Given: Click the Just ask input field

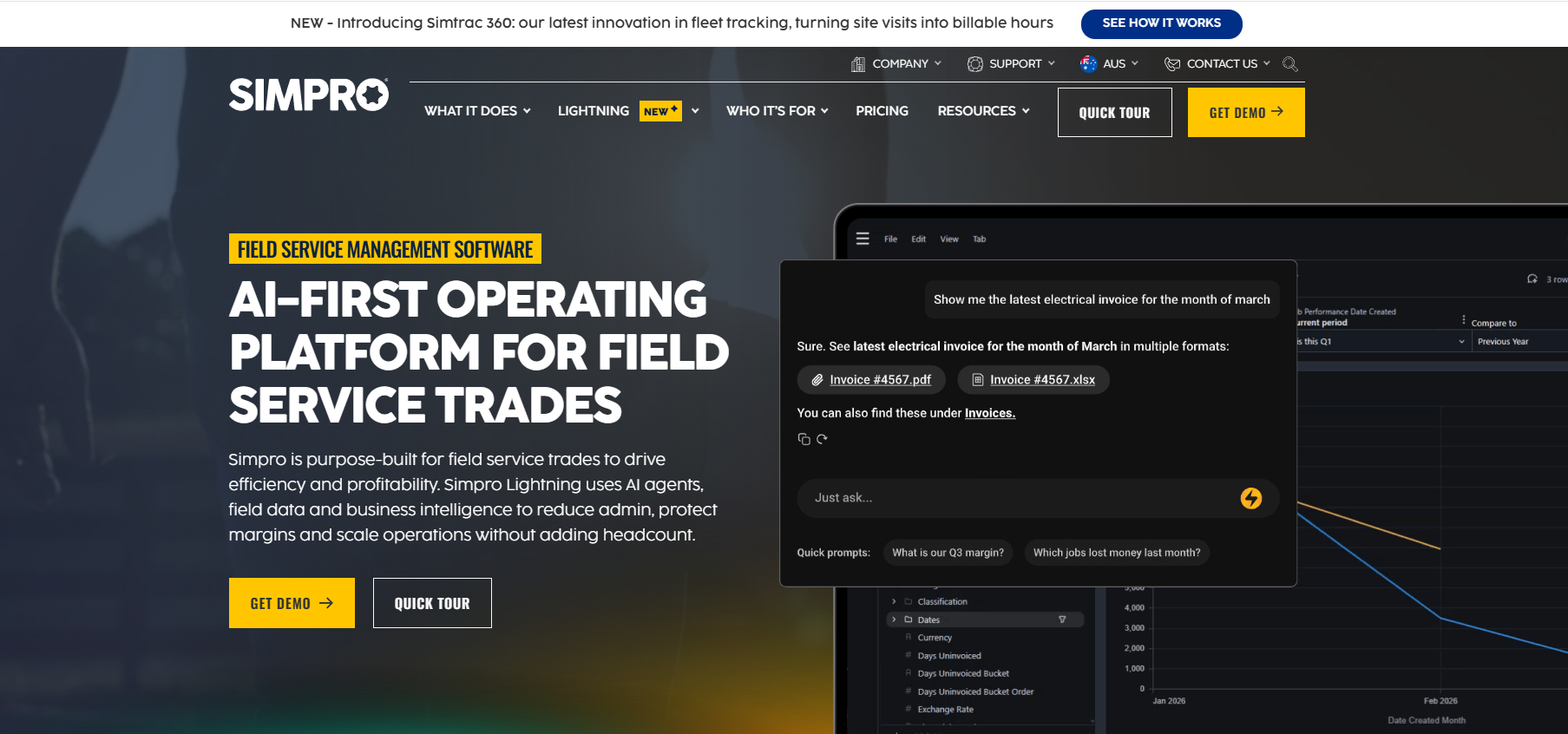Looking at the screenshot, I should click(1038, 498).
